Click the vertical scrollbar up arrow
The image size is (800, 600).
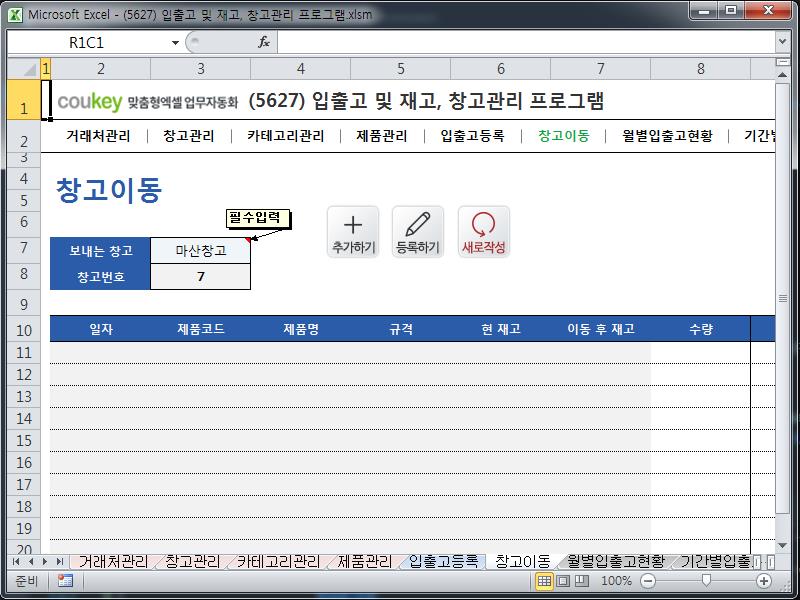782,74
